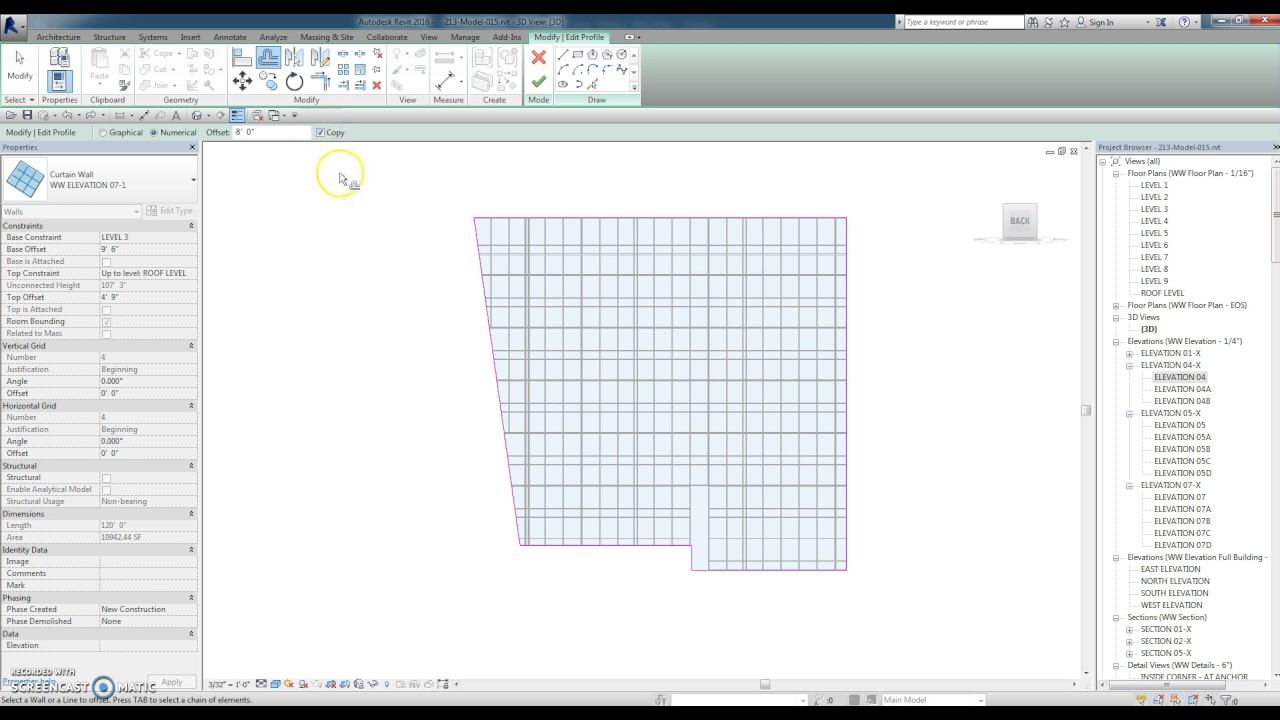Open the Annotate ribbon tab
The height and width of the screenshot is (720, 1280).
pyautogui.click(x=229, y=37)
